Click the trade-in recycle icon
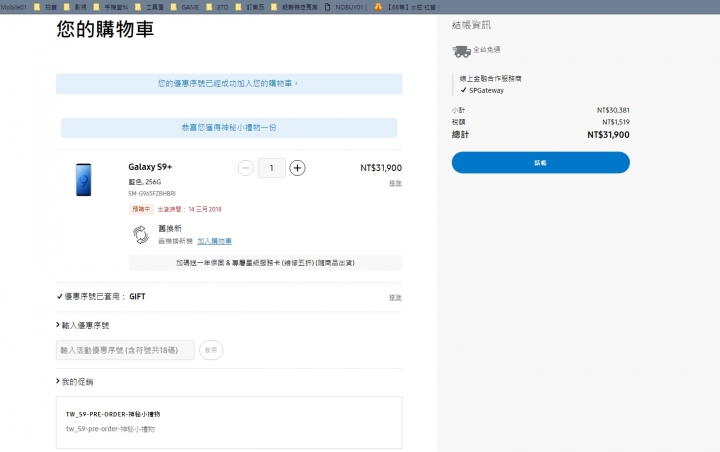 [141, 235]
